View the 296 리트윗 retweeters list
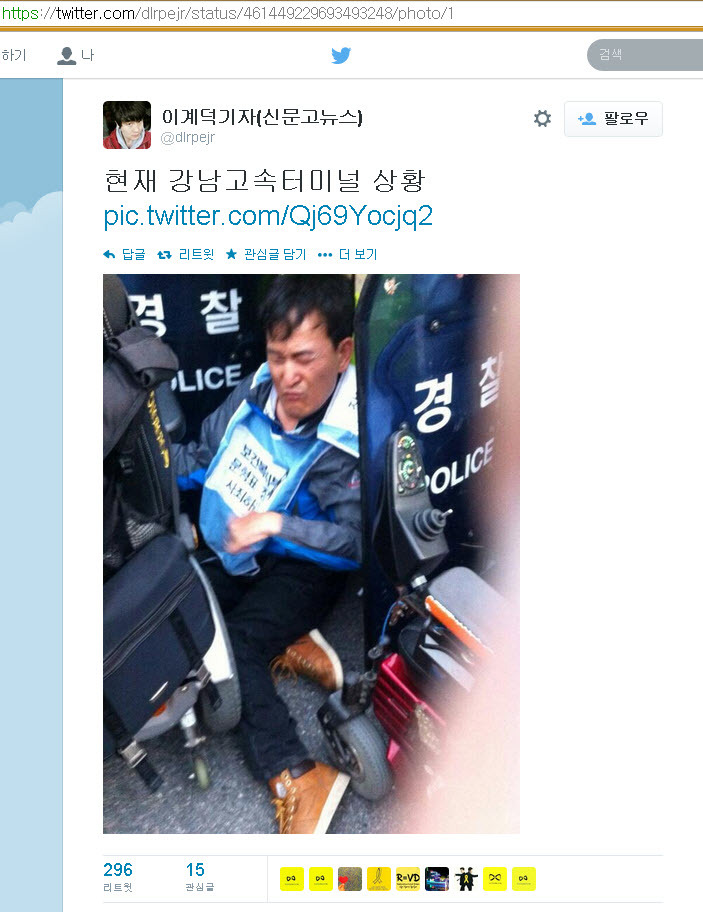 point(118,877)
